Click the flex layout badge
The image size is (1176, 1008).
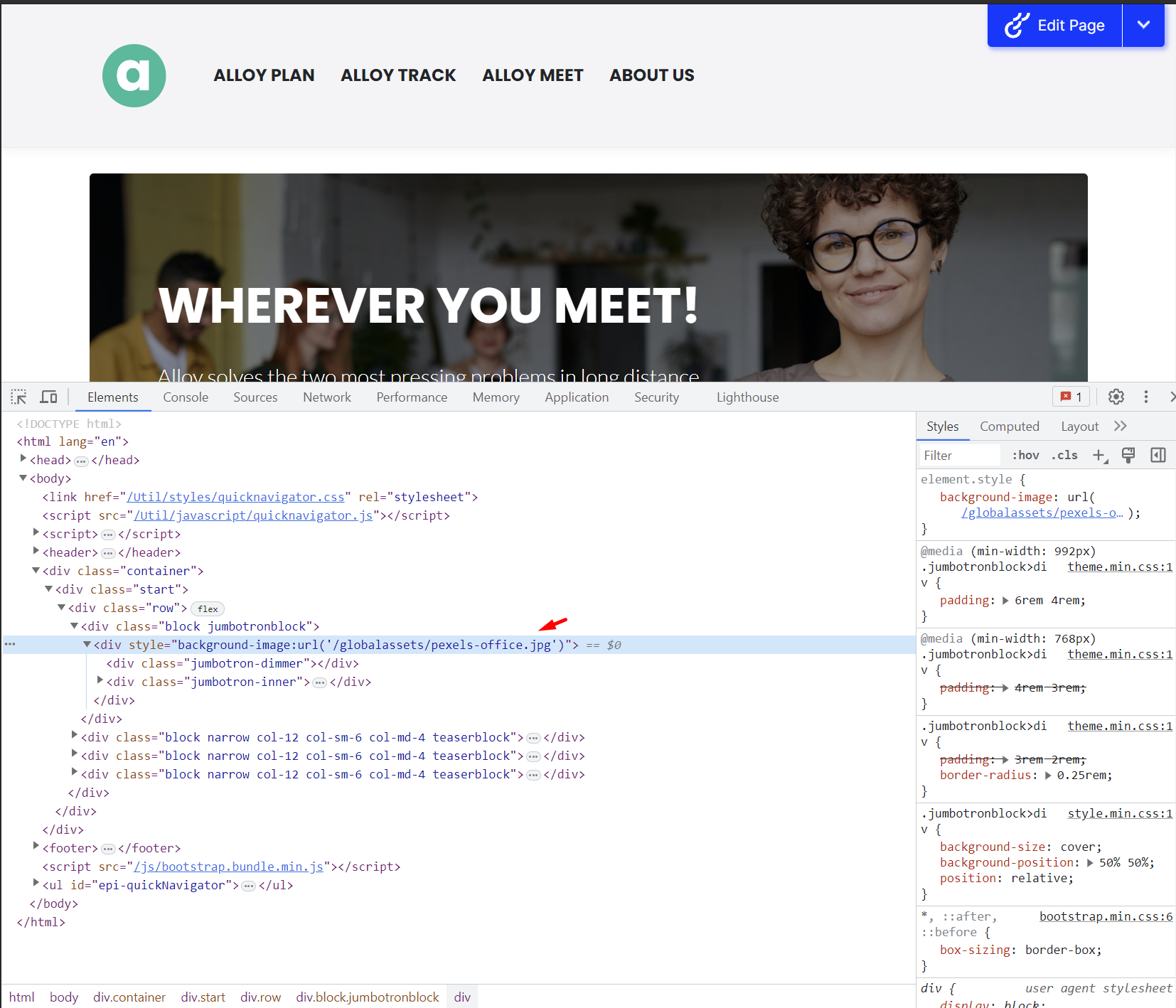pyautogui.click(x=208, y=609)
